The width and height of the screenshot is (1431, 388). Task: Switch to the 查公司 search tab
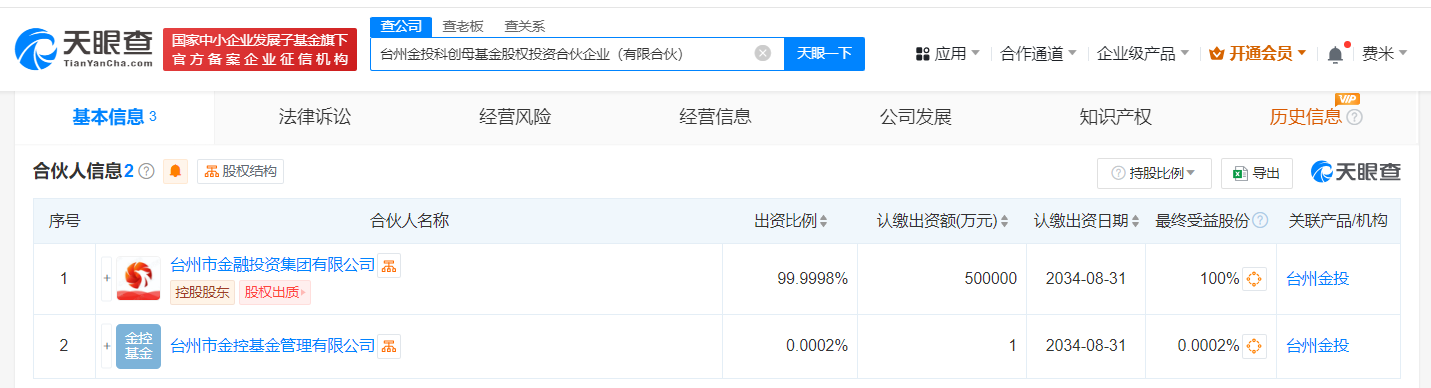coord(401,26)
